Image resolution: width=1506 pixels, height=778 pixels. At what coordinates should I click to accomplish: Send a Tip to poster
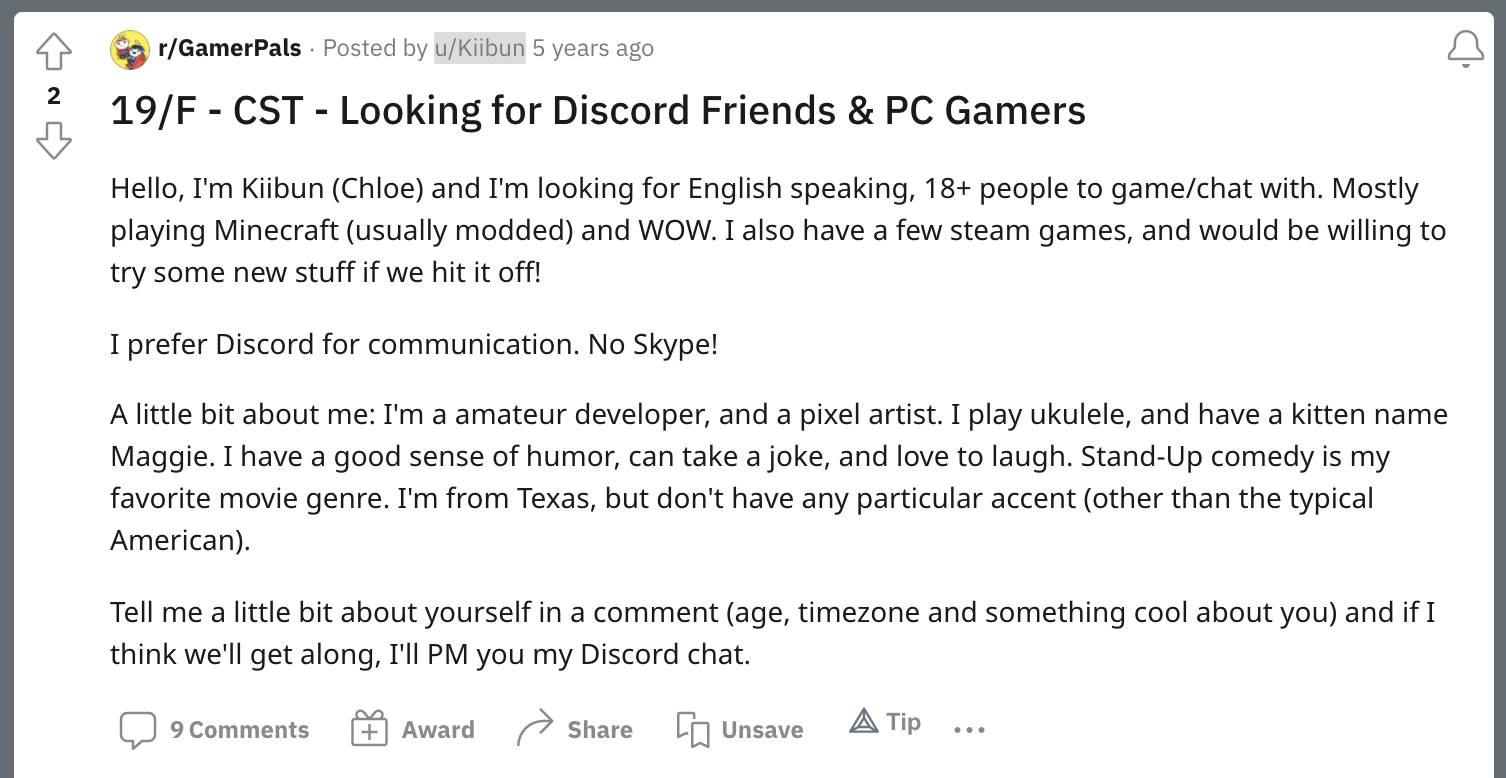903,722
